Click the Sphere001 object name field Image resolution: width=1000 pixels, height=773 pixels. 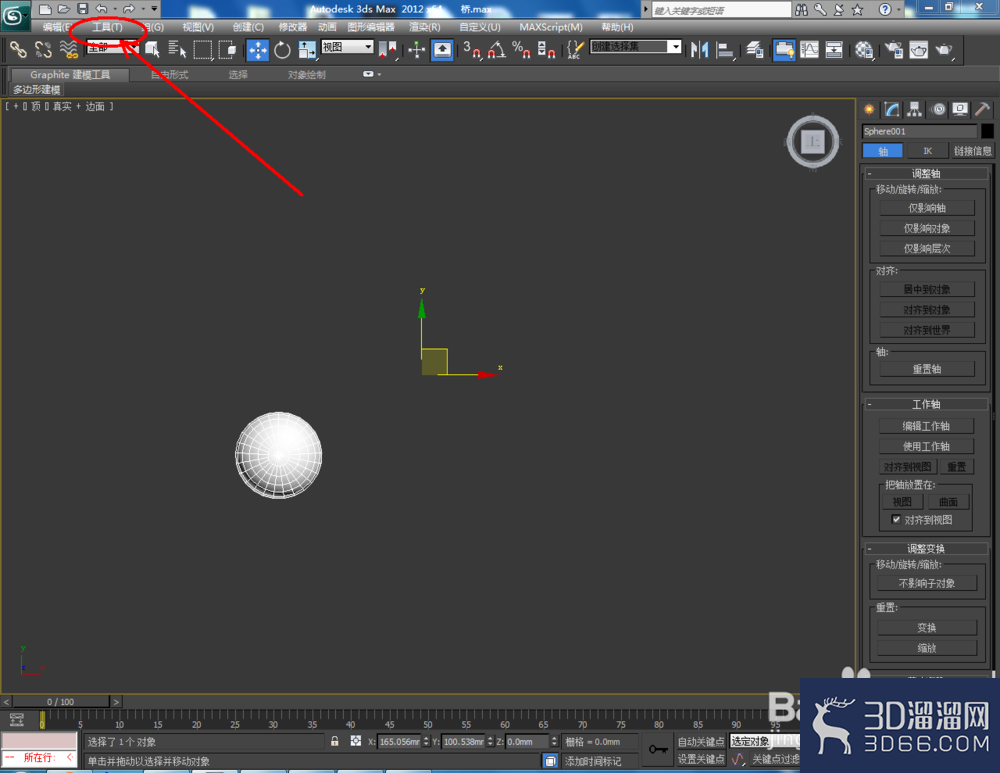919,131
